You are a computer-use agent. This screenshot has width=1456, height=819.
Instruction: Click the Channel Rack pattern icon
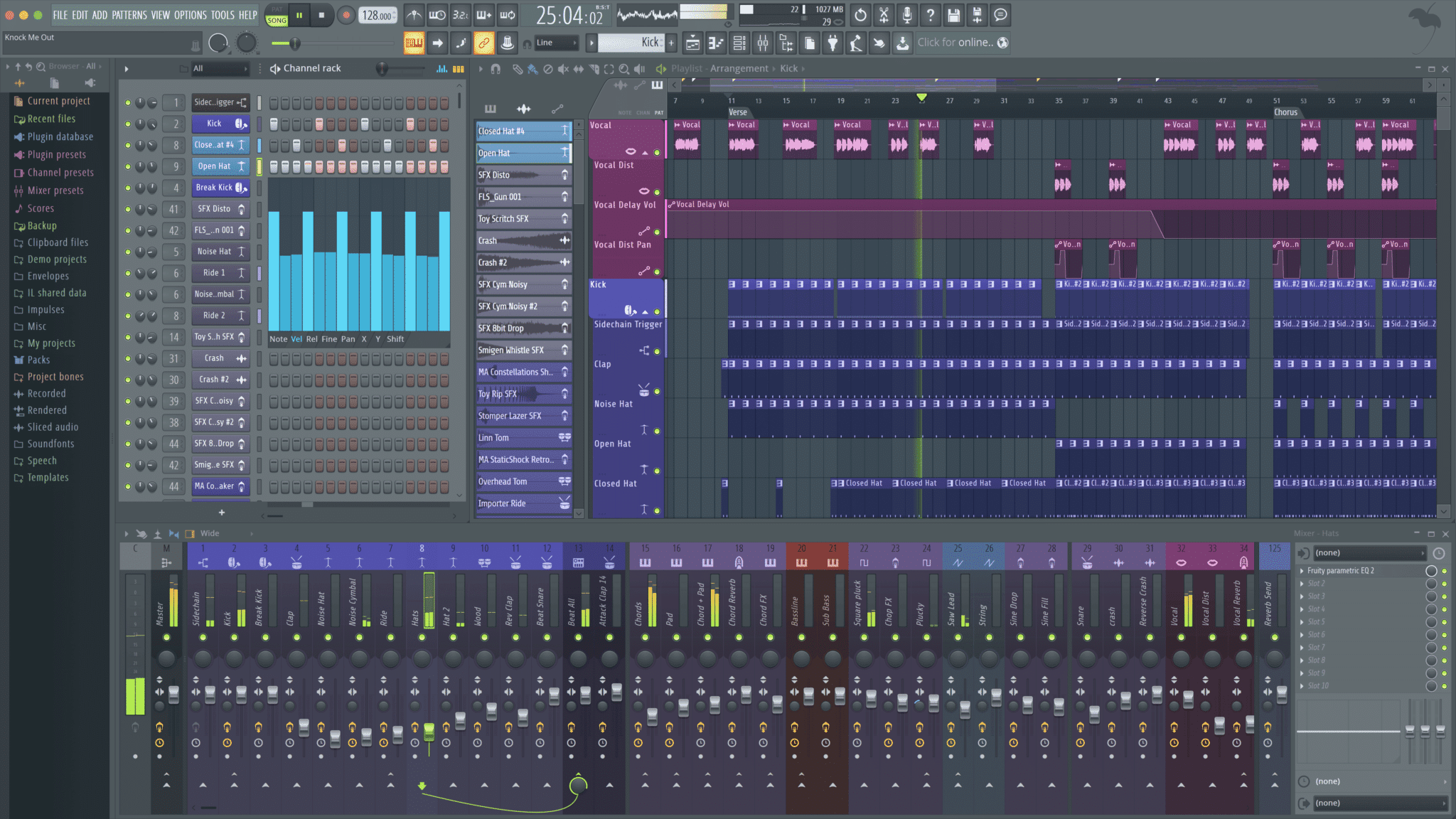459,68
